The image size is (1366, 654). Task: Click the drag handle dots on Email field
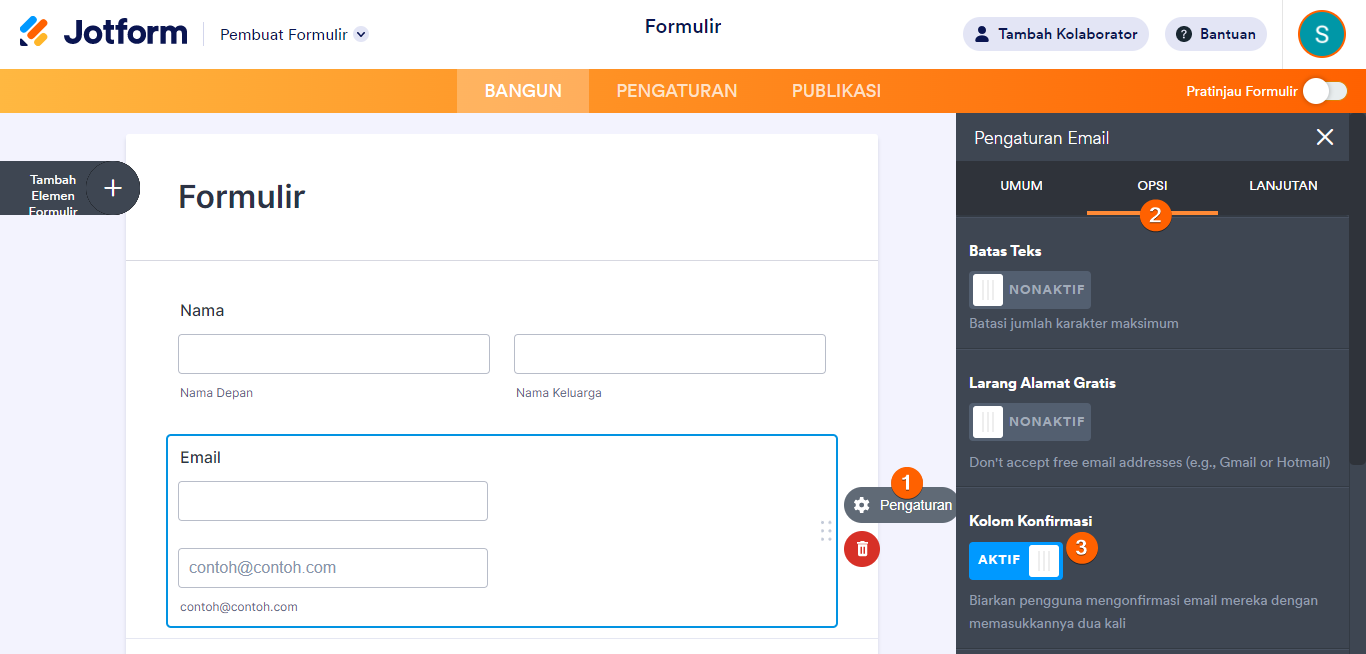[x=826, y=531]
